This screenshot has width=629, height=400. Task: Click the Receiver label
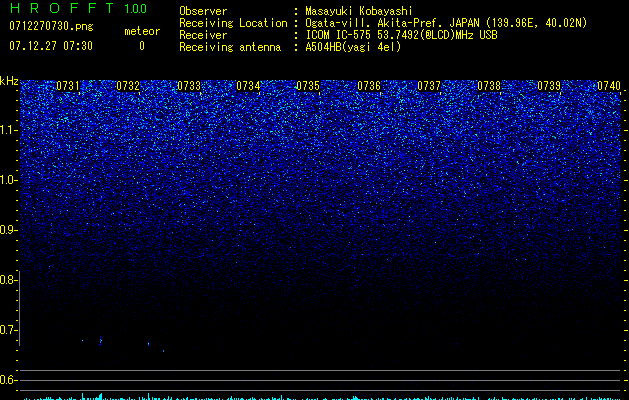click(203, 35)
